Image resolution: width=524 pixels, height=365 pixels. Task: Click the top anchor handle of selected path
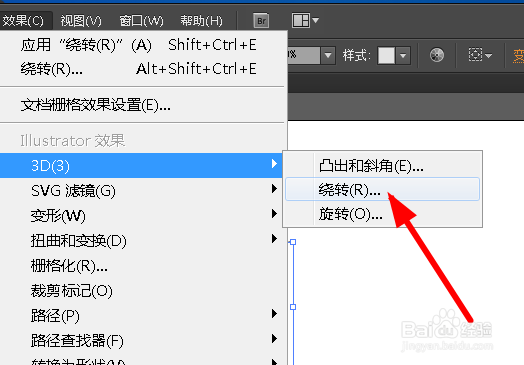[x=293, y=242]
